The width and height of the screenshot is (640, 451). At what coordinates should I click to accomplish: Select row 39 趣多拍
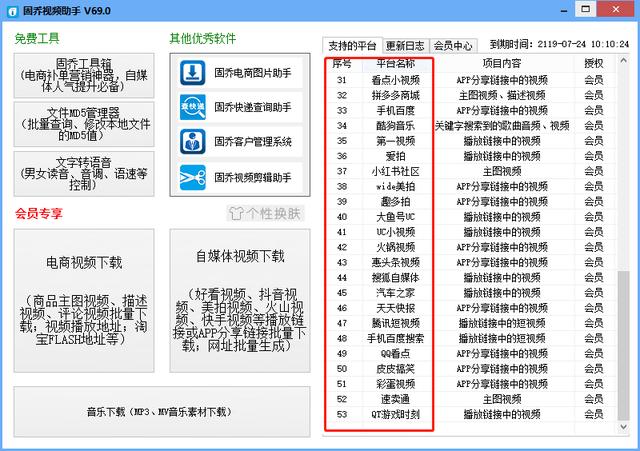pyautogui.click(x=471, y=202)
